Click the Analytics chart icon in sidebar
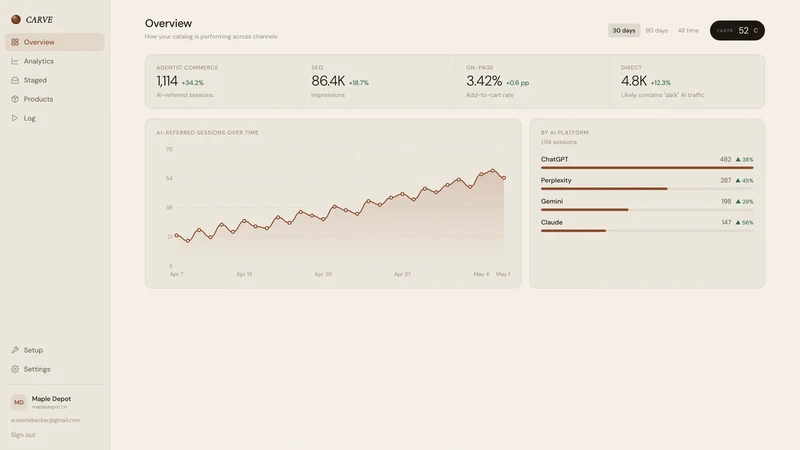 click(x=15, y=61)
